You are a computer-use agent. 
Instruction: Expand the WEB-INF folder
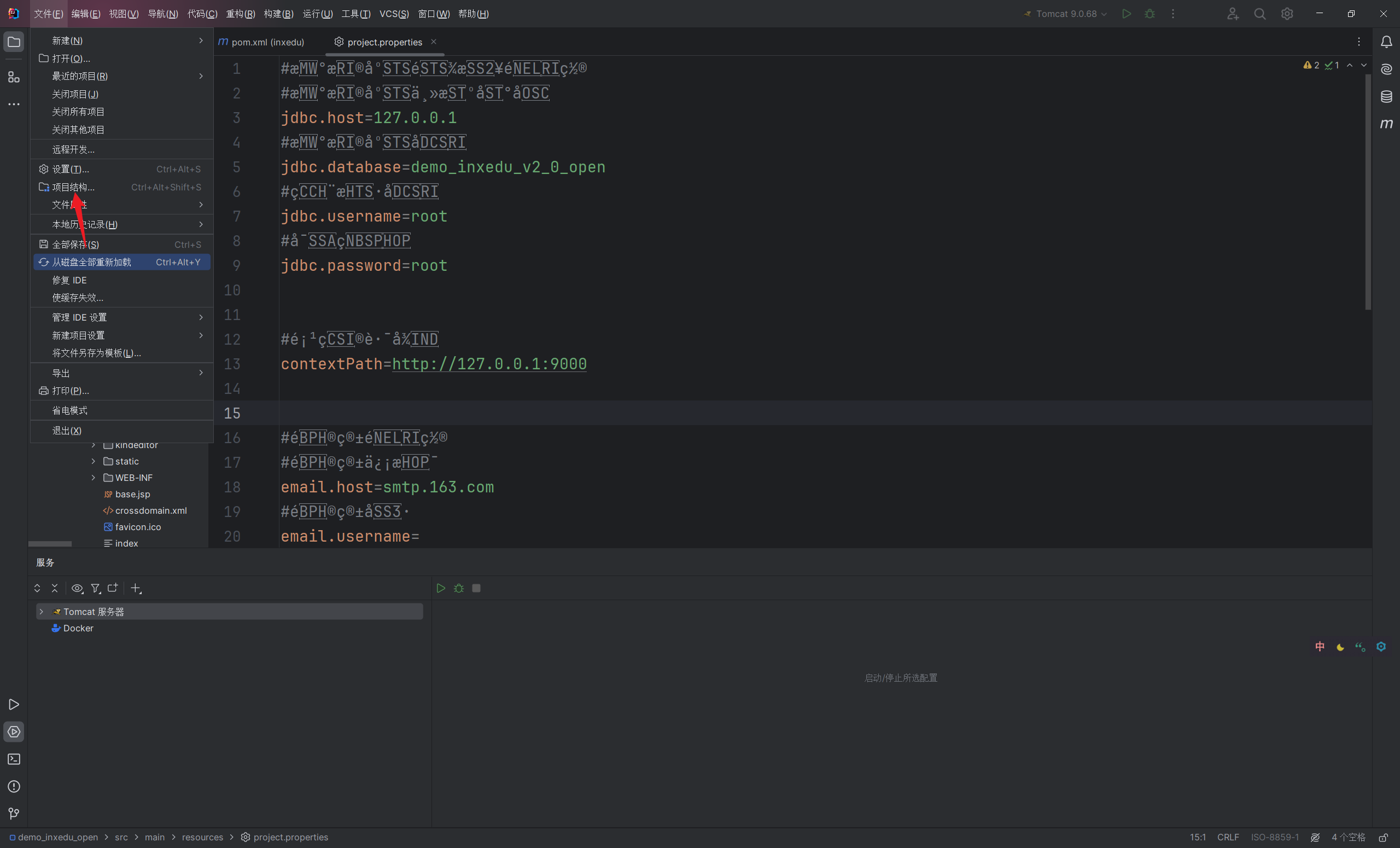coord(93,478)
